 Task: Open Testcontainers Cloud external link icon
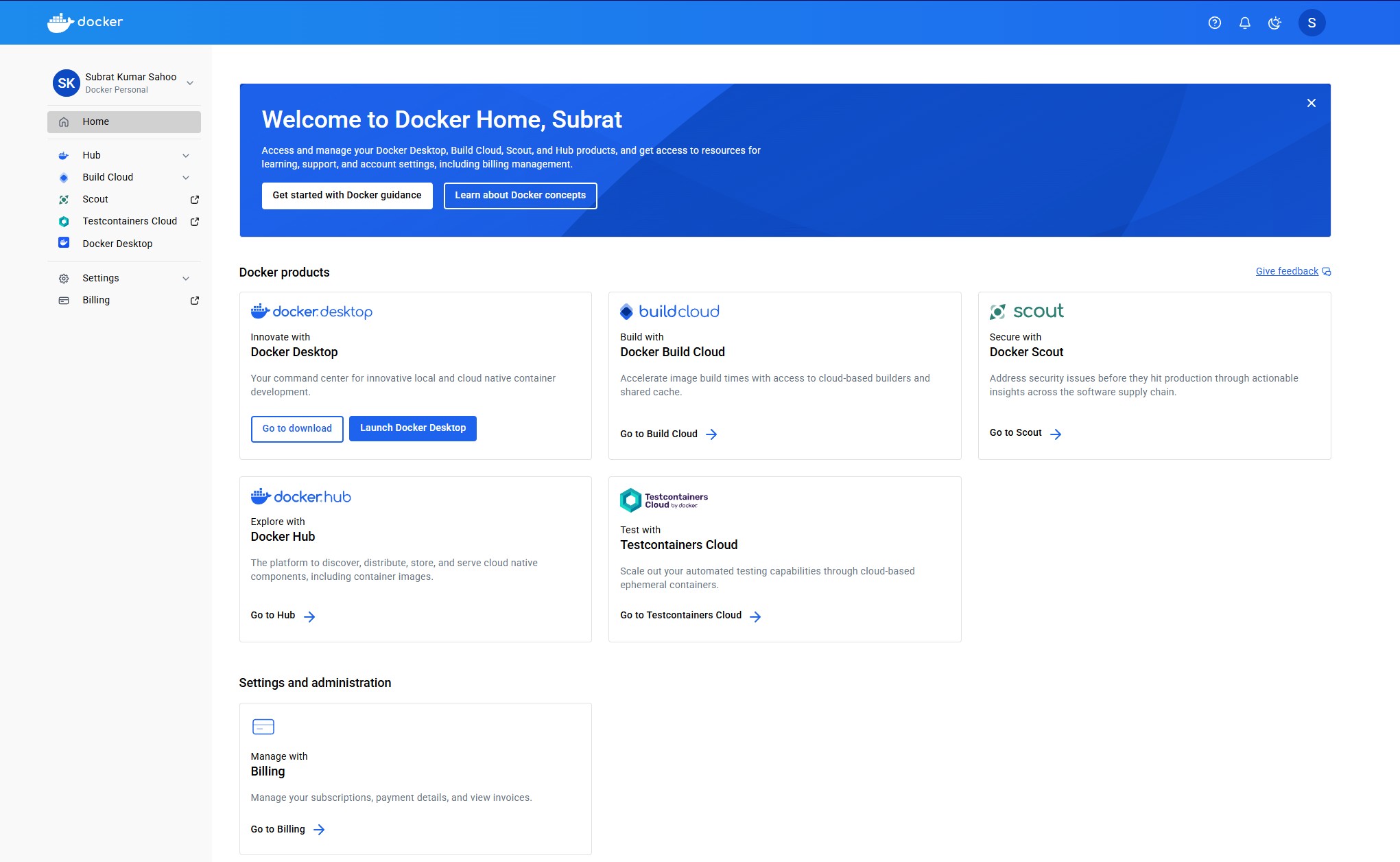[x=195, y=222]
